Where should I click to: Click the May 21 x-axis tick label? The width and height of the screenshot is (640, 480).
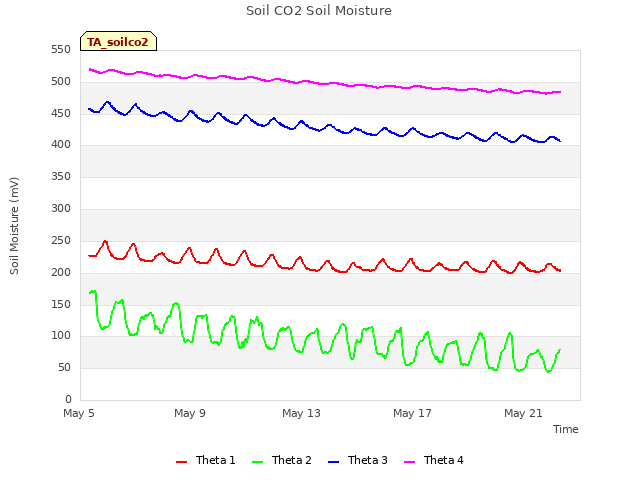point(523,413)
